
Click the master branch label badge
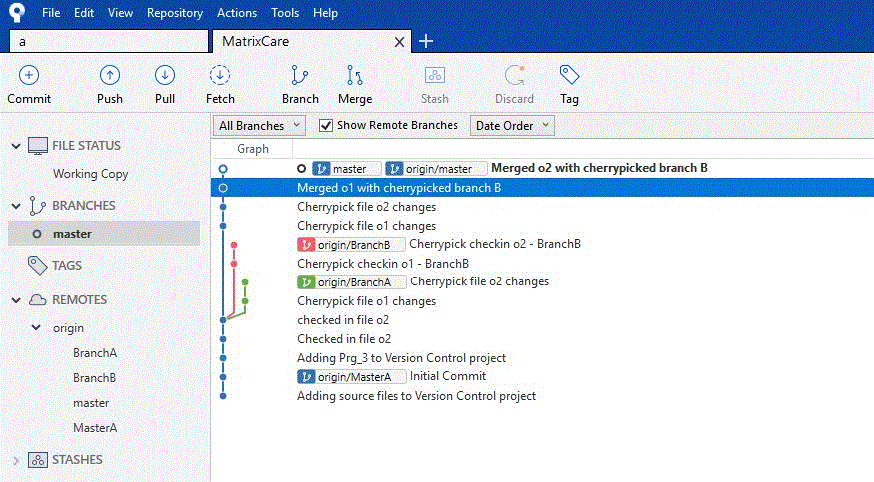[347, 168]
